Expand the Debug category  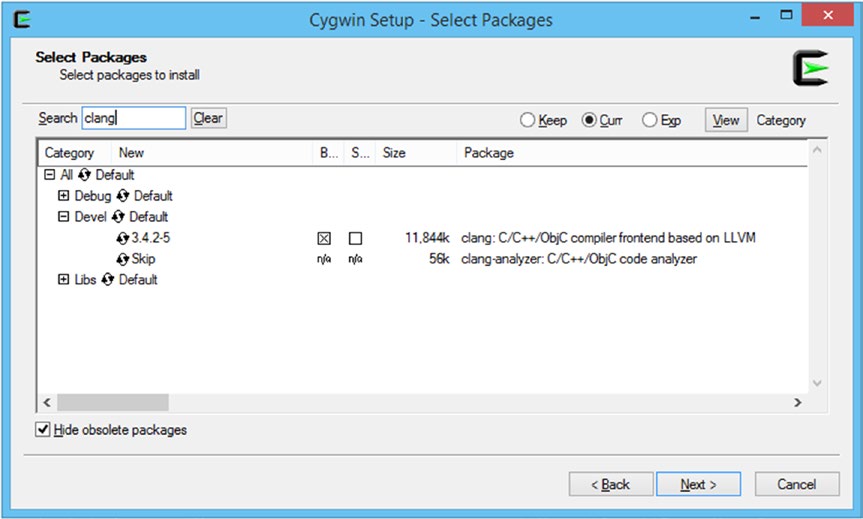click(x=64, y=195)
